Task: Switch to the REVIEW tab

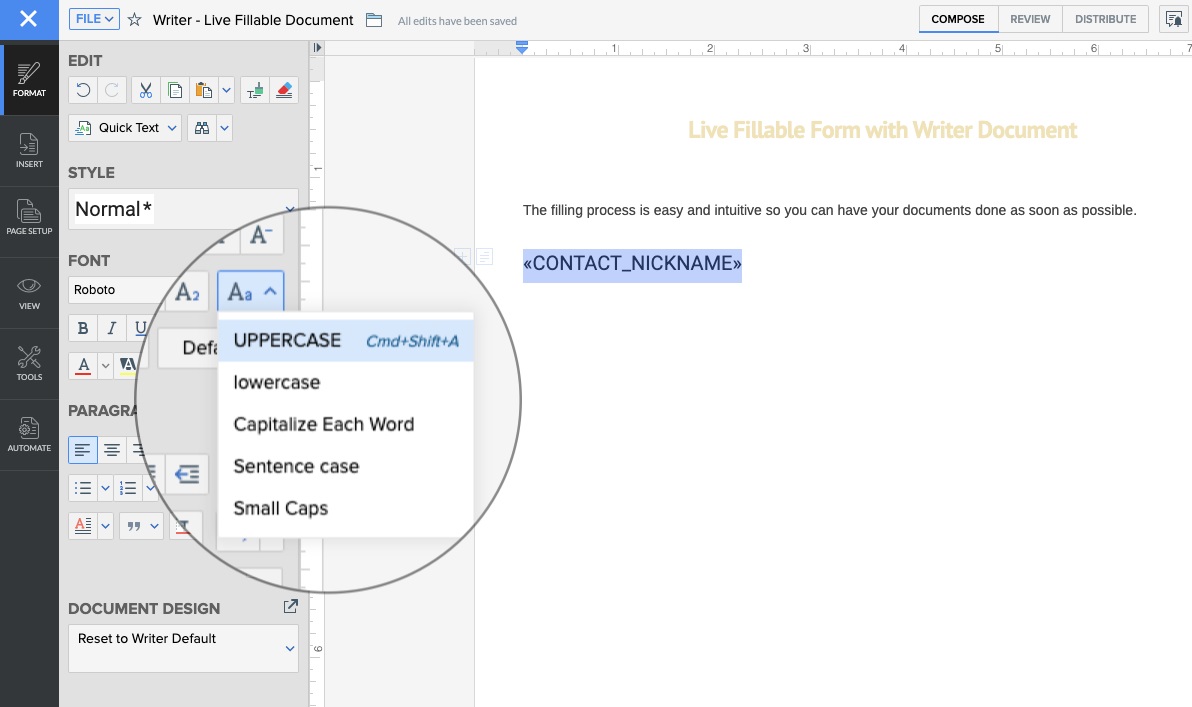Action: (x=1030, y=19)
